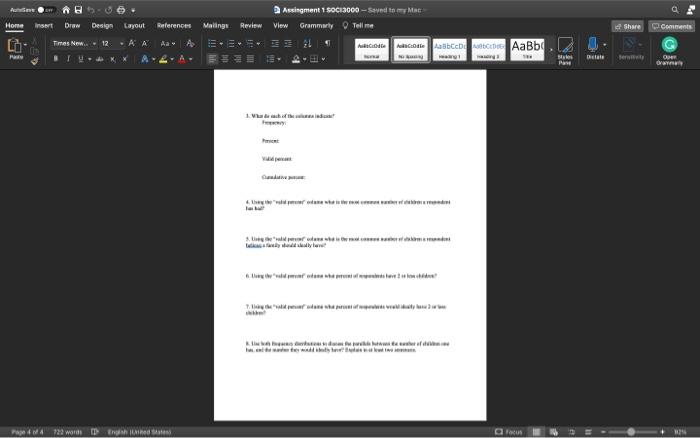The image size is (700, 438).
Task: Click the Shading paint bucket icon
Action: (x=296, y=59)
